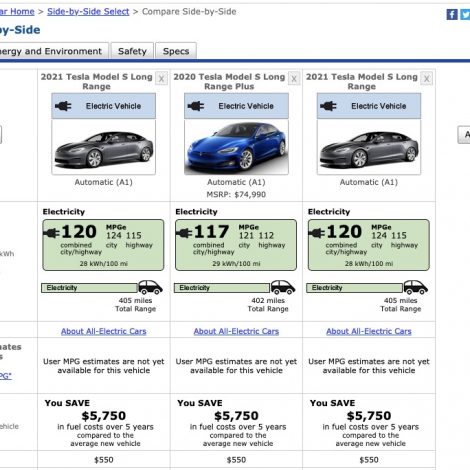
Task: Click plug icon in 2020 Model S banner
Action: coord(196,106)
